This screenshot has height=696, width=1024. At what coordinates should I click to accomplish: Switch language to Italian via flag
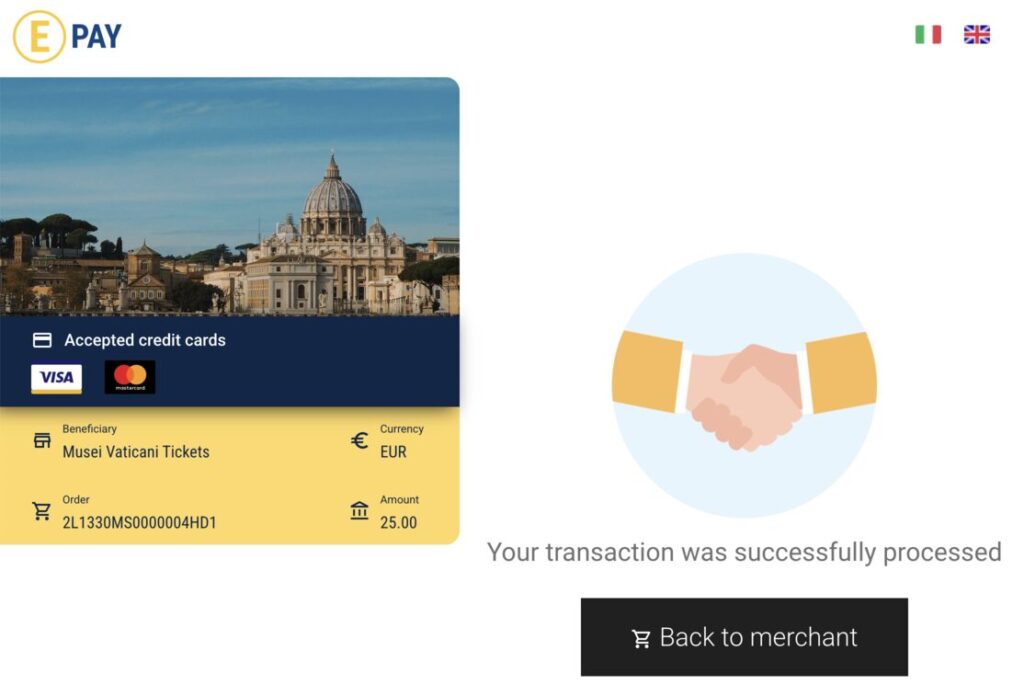tap(928, 35)
